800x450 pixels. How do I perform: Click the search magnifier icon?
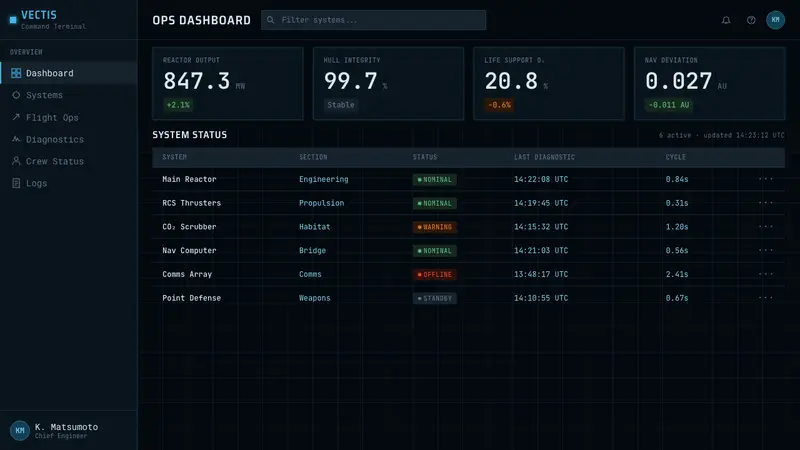point(270,20)
